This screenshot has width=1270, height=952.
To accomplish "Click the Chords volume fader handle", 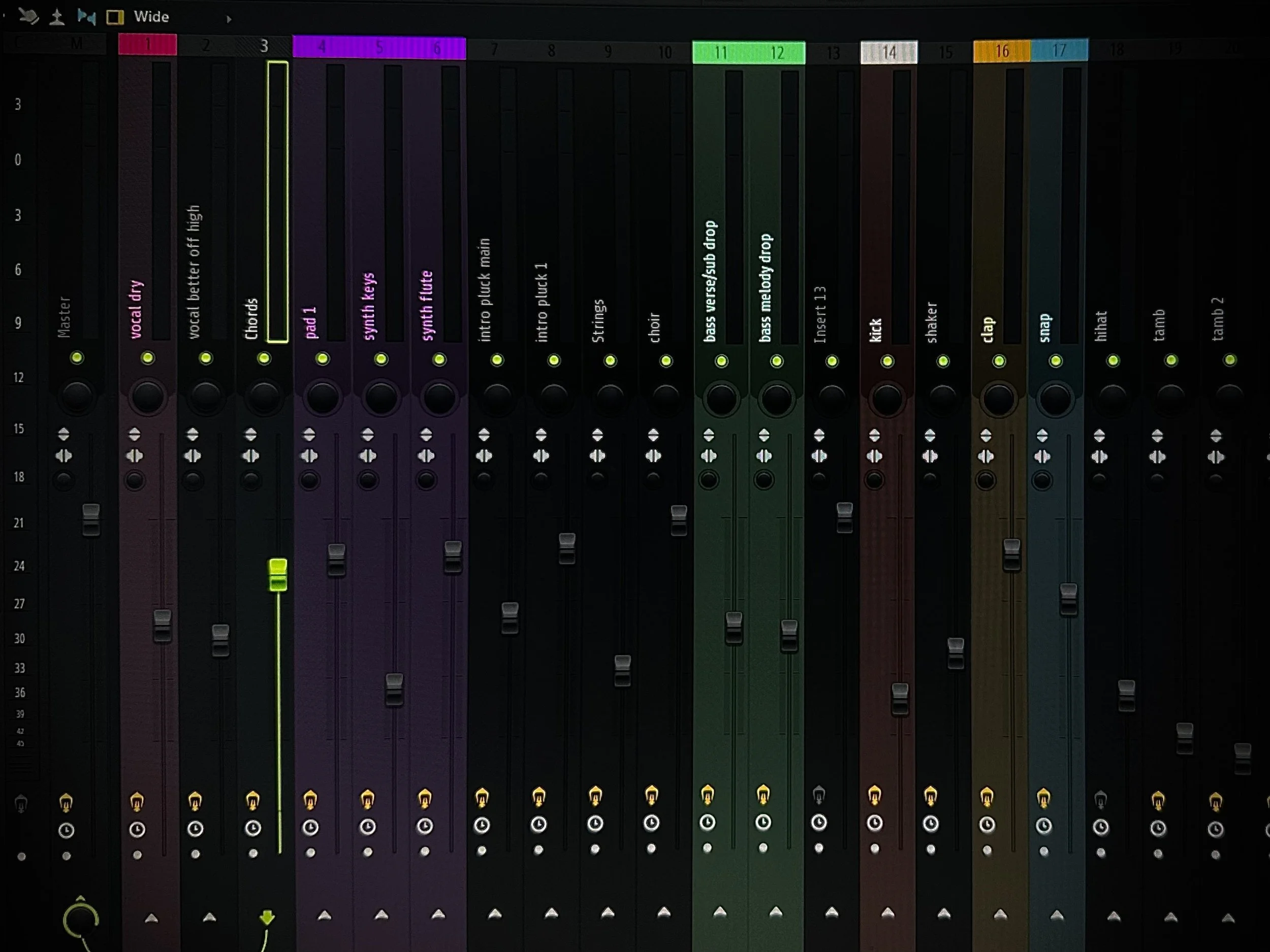I will tap(278, 574).
